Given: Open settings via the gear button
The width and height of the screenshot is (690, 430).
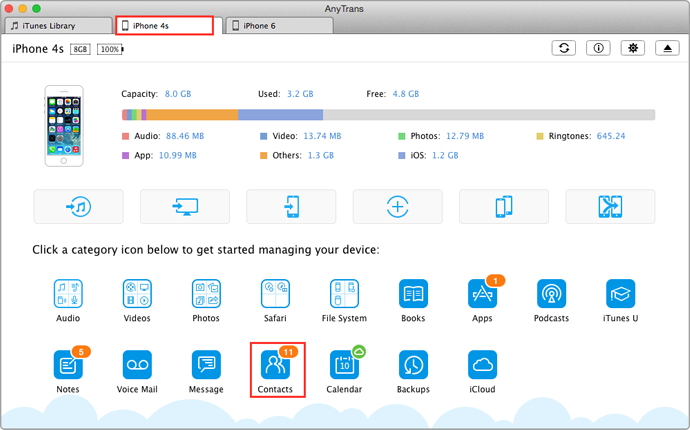Looking at the screenshot, I should (633, 48).
